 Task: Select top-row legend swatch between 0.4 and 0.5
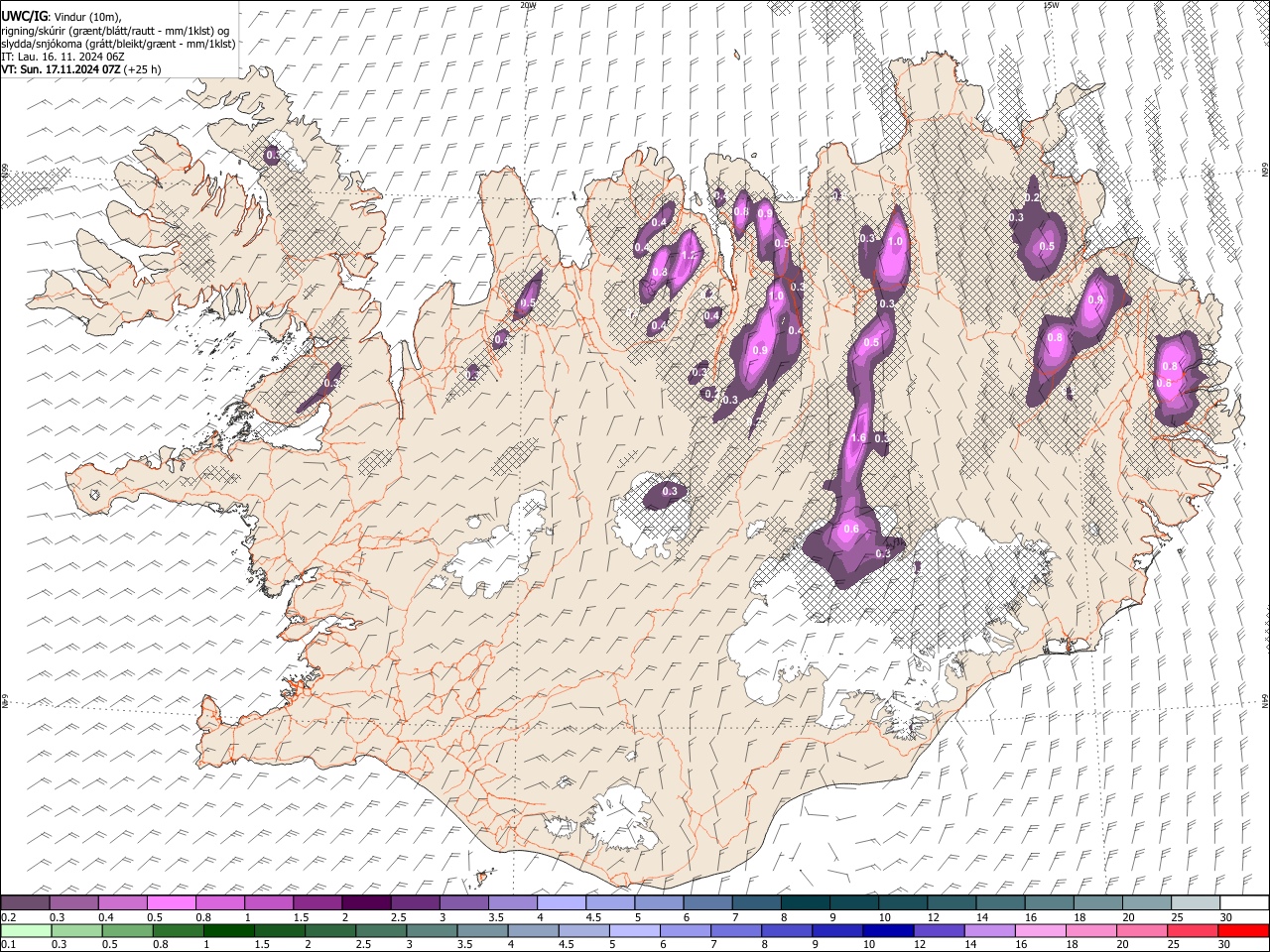pos(122,903)
